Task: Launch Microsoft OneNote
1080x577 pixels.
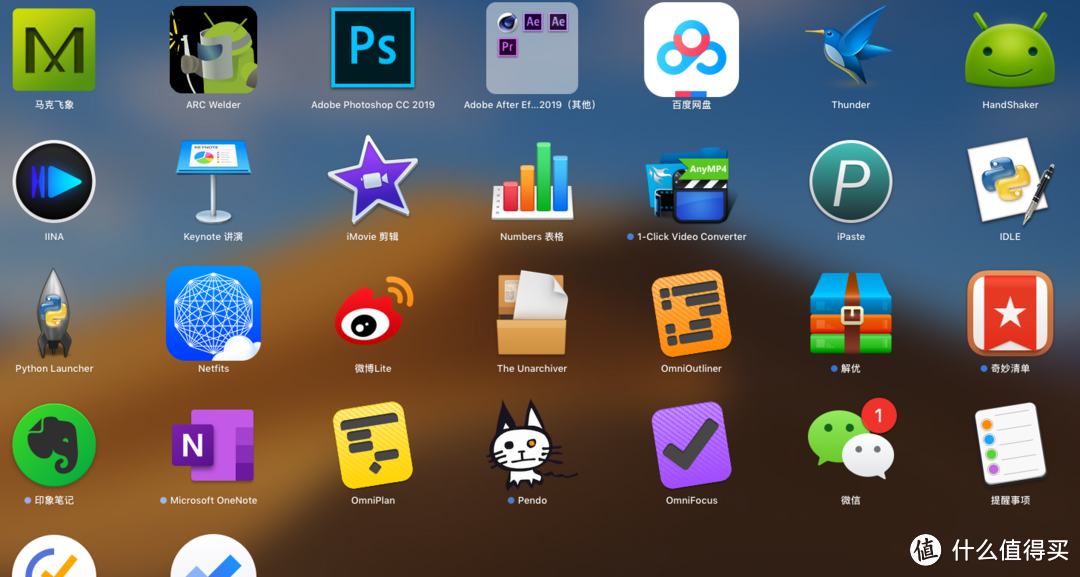Action: point(213,445)
